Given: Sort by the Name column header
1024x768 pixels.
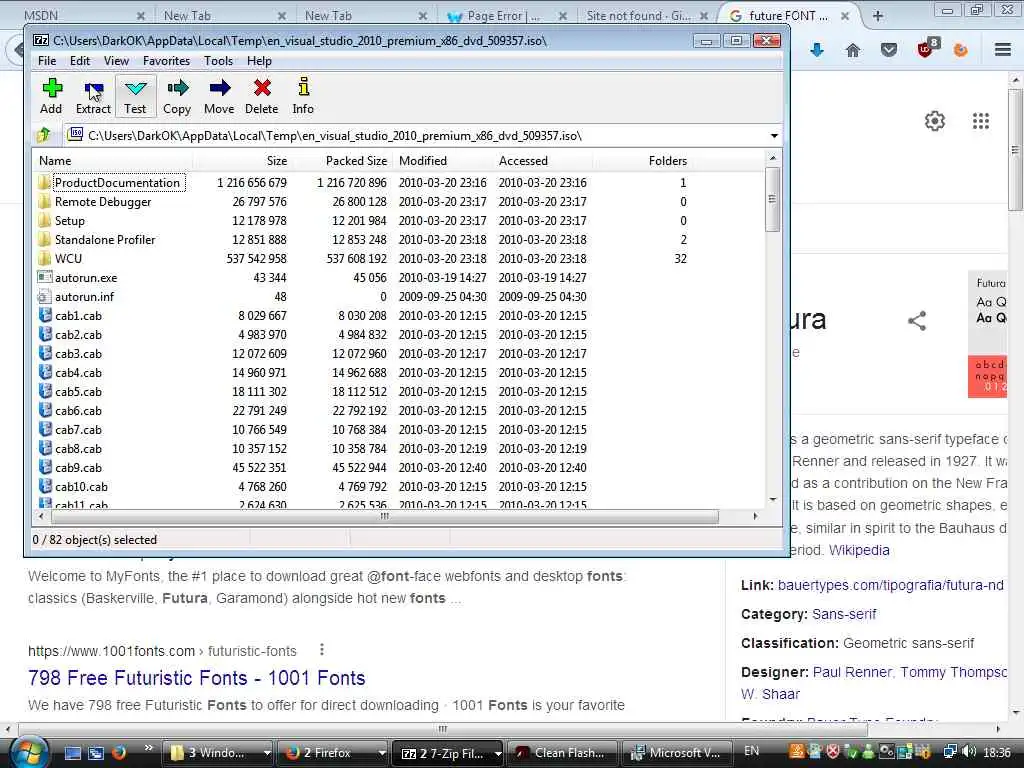Looking at the screenshot, I should coord(112,161).
